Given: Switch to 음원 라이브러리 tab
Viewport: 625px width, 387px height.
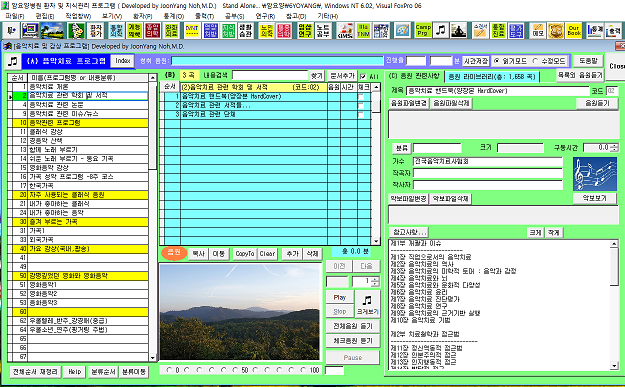Looking at the screenshot, I should pos(492,76).
